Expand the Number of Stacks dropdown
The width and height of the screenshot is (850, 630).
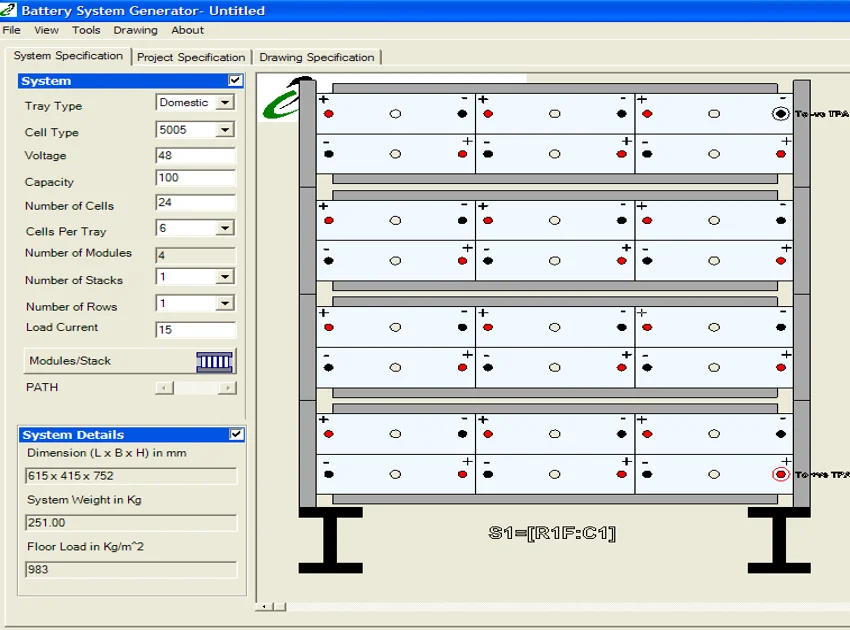coord(225,277)
